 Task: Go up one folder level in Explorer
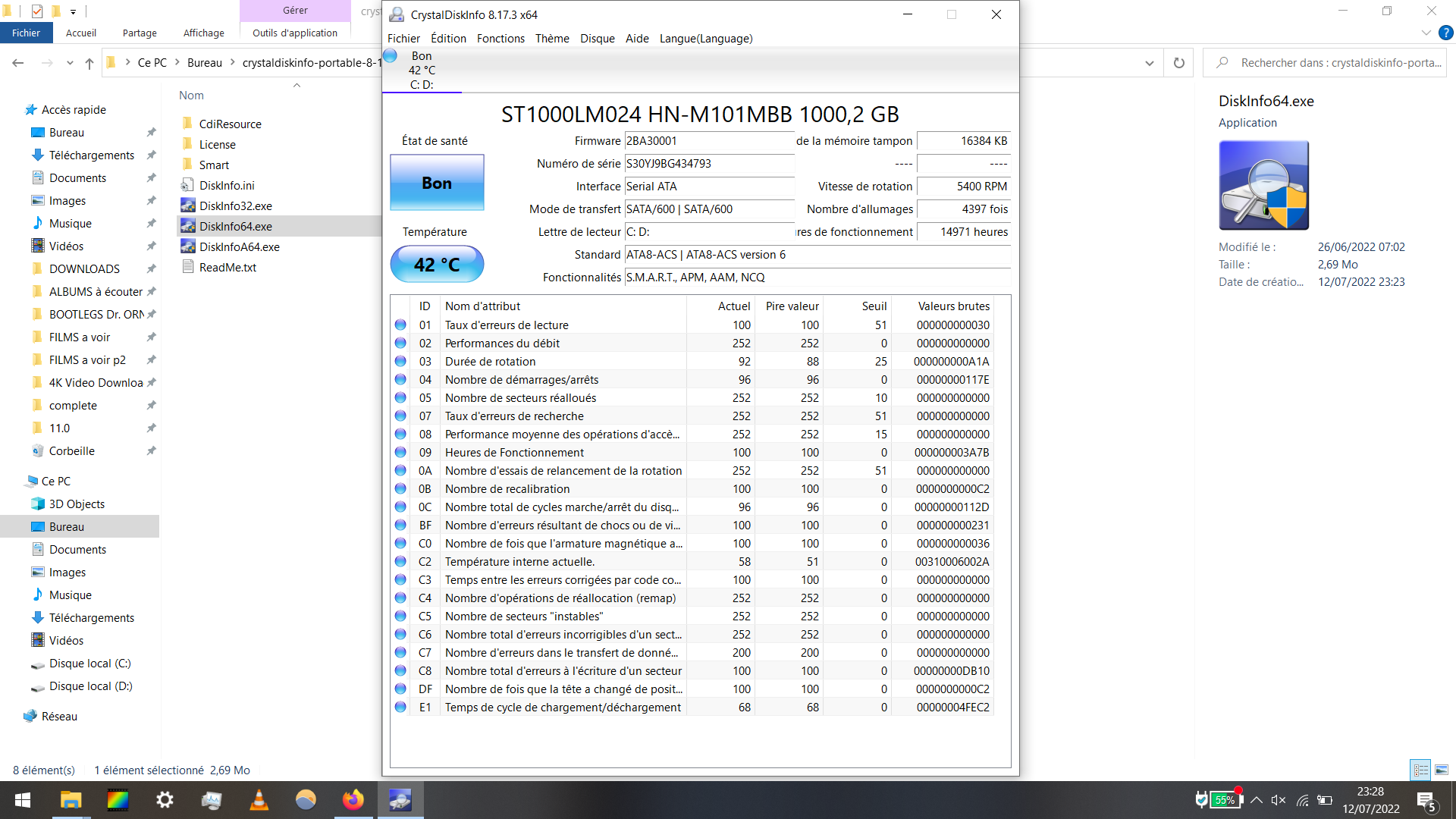pos(89,63)
